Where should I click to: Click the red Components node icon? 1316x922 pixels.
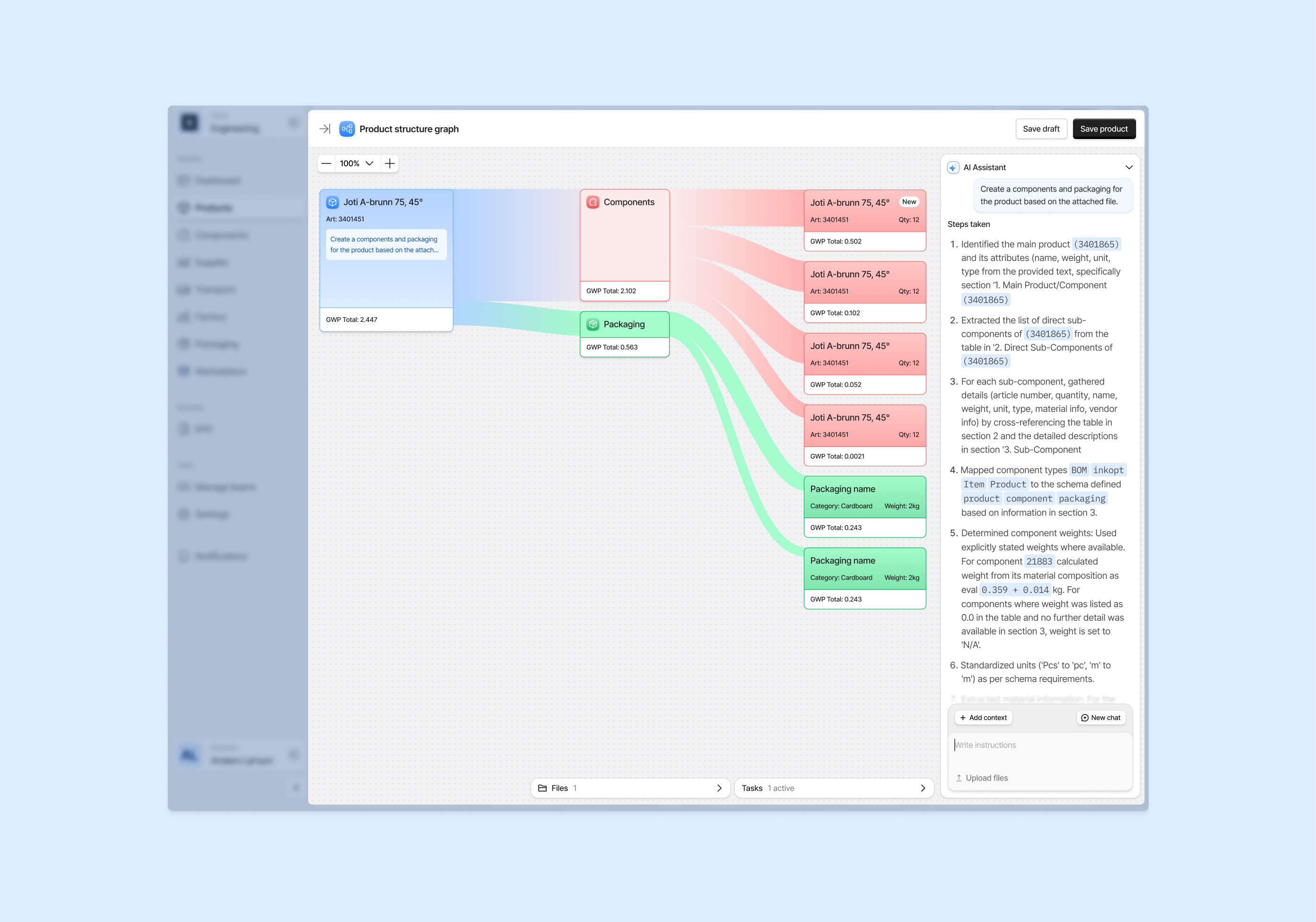point(593,202)
